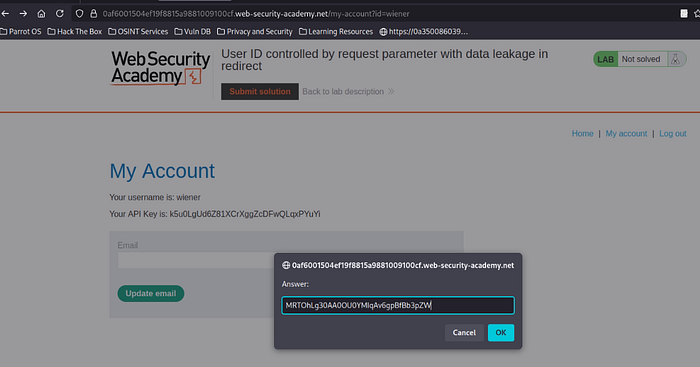Open the shield tracking protection icon
The width and height of the screenshot is (700, 367).
(79, 14)
